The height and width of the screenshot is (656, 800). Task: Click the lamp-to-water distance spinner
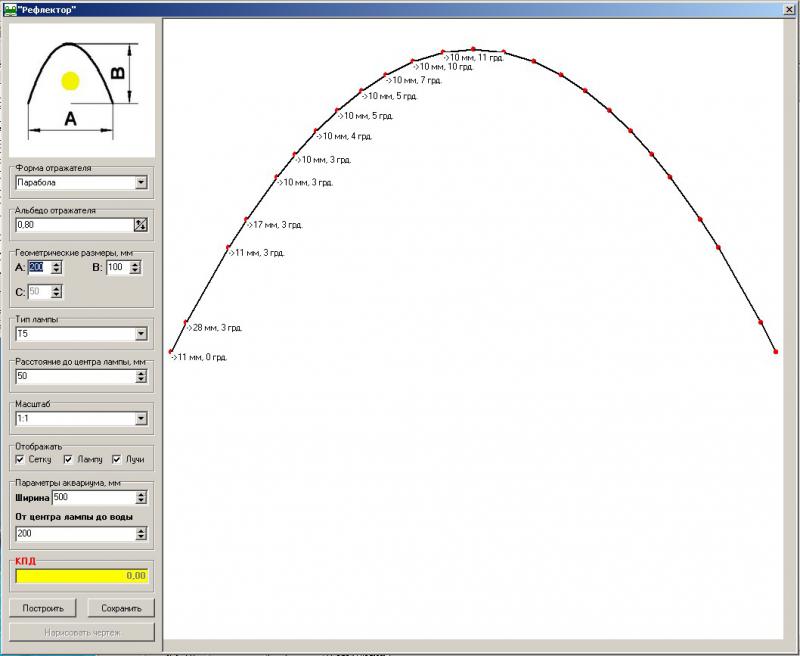click(141, 534)
